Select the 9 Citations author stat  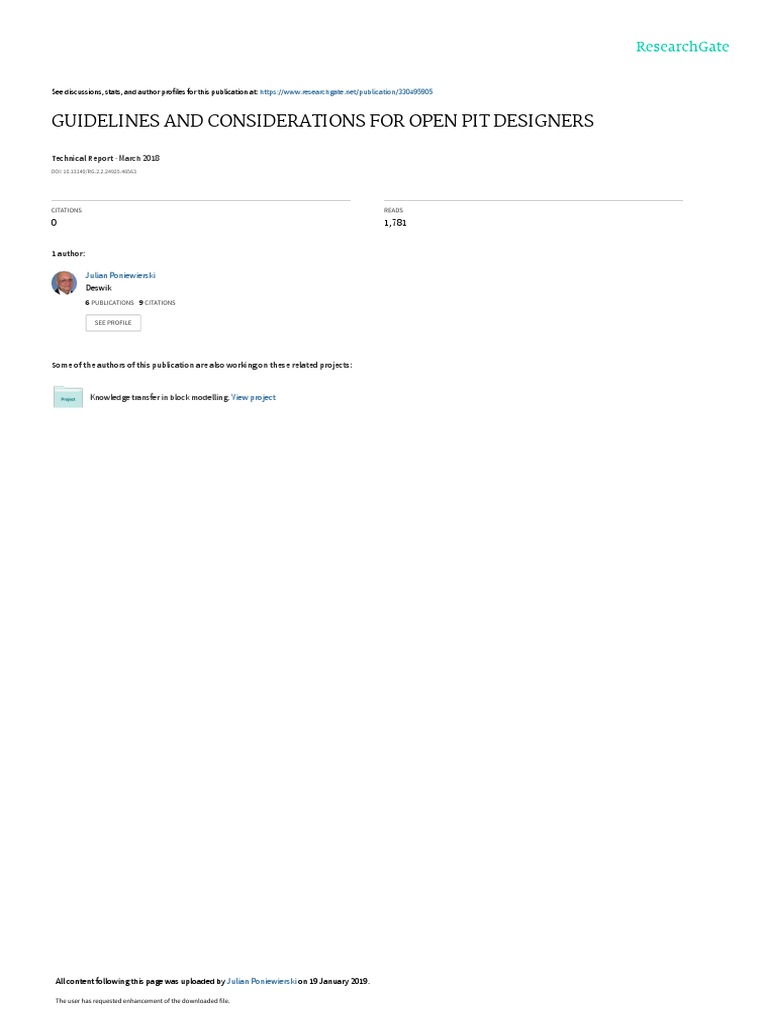click(x=157, y=303)
